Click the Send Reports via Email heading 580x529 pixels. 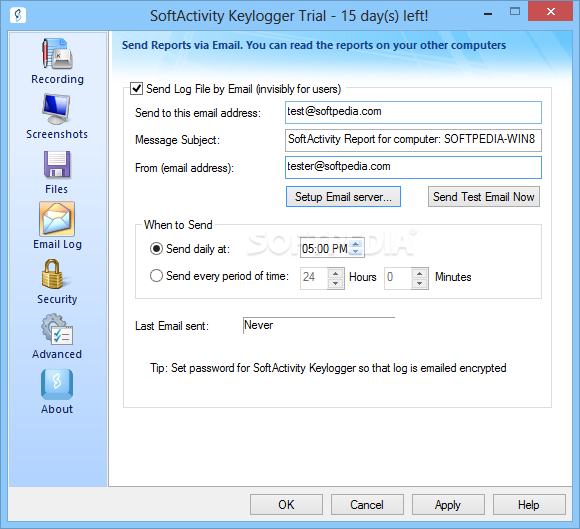point(314,45)
